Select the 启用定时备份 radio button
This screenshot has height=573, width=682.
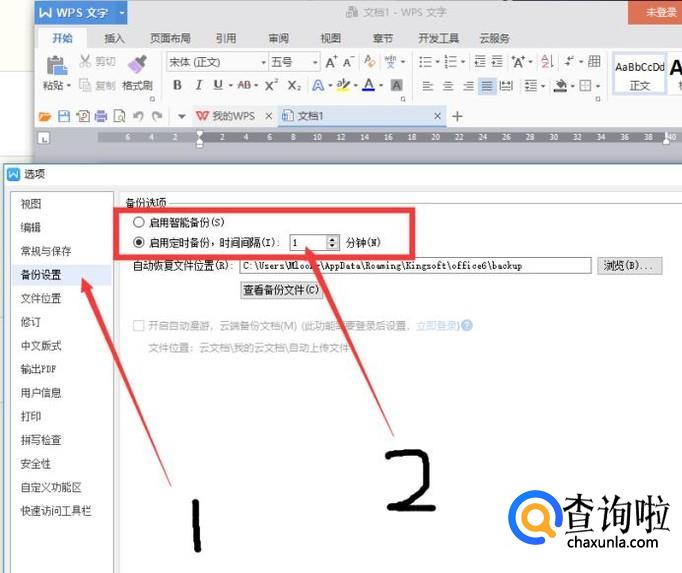coord(139,242)
